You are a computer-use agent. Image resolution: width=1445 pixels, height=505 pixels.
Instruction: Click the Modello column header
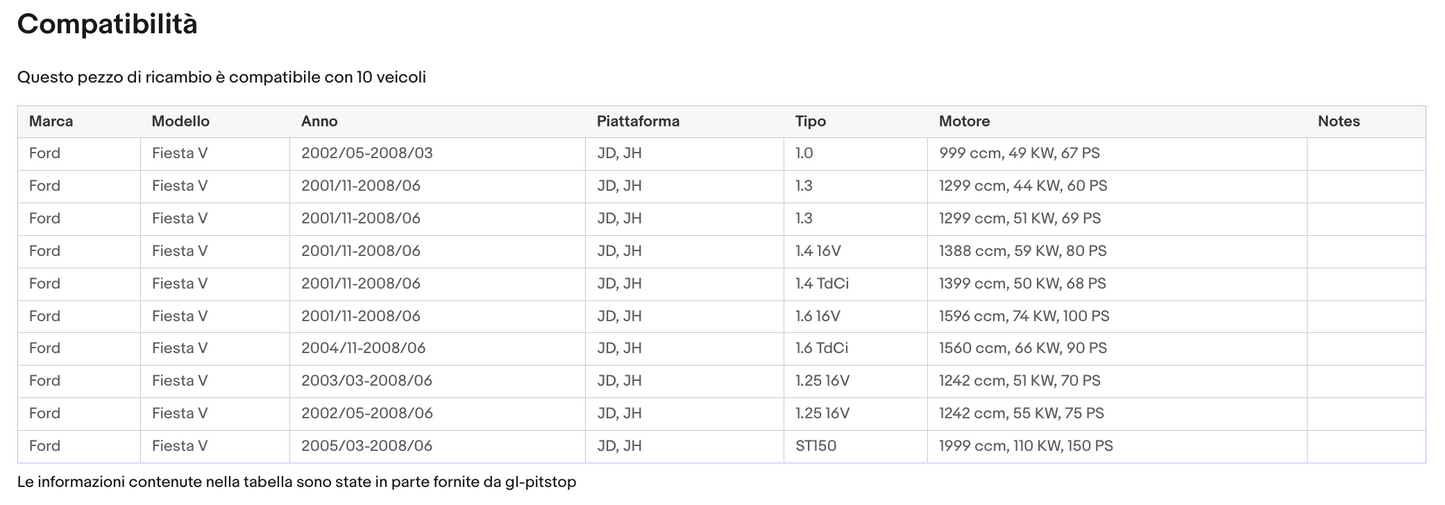point(180,121)
